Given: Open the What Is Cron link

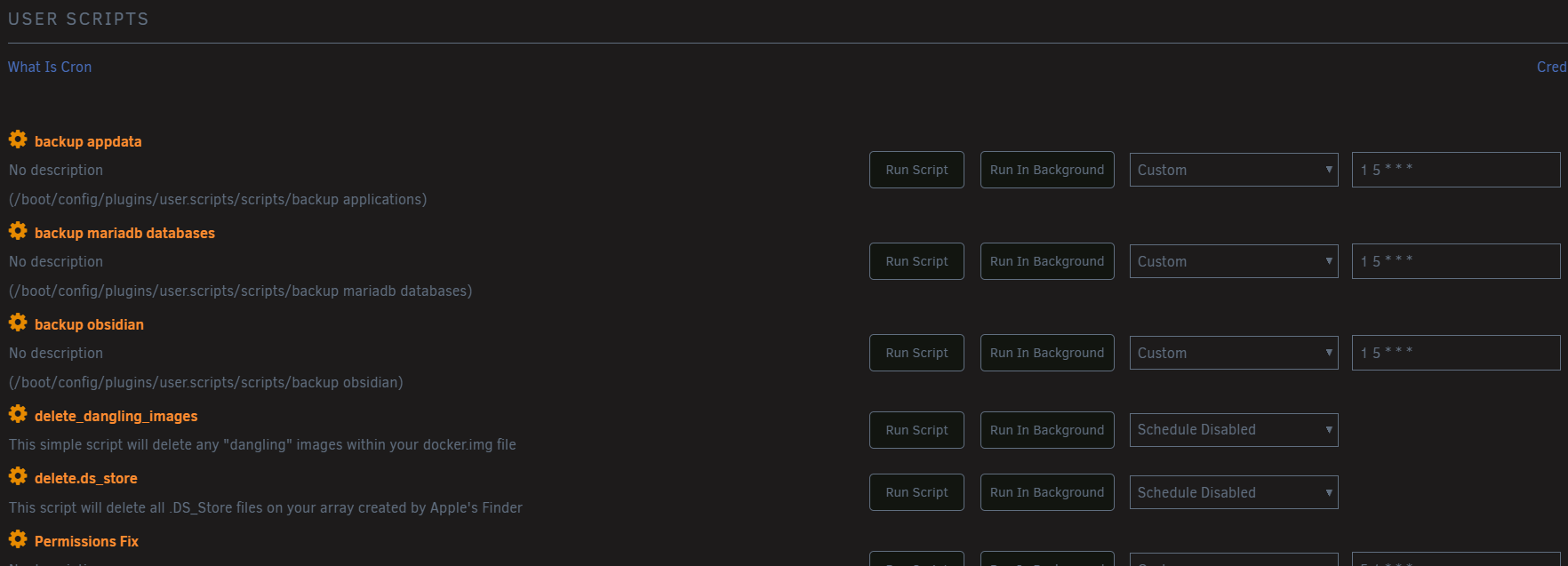Looking at the screenshot, I should (x=50, y=67).
